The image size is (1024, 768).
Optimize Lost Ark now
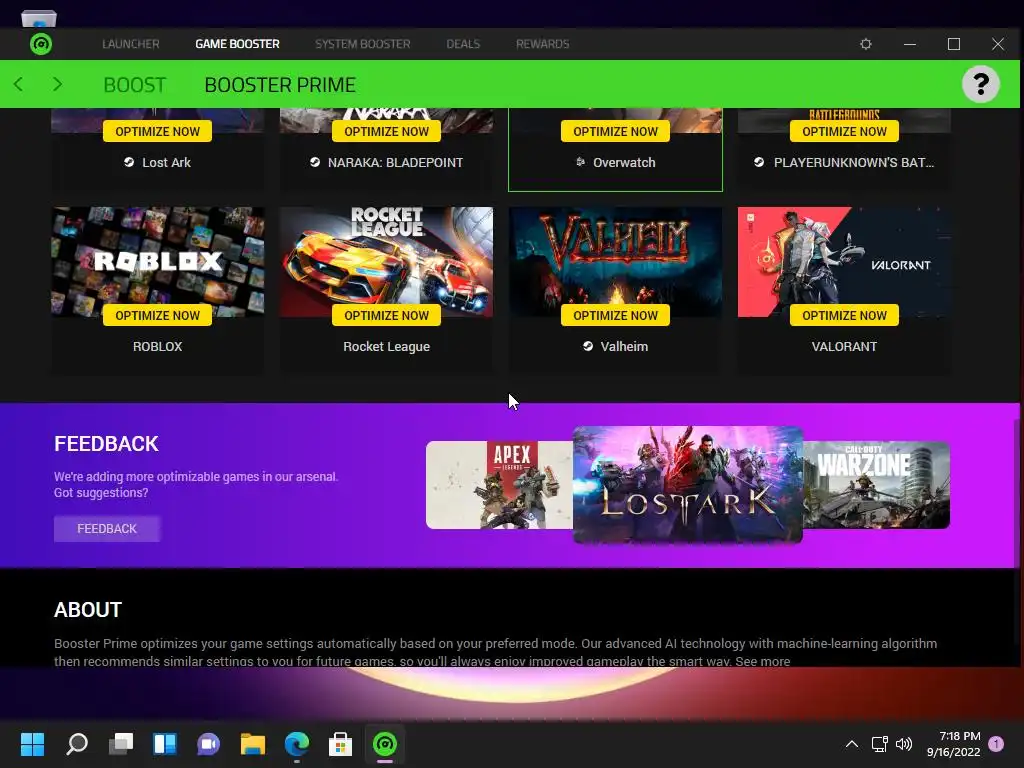pyautogui.click(x=157, y=131)
